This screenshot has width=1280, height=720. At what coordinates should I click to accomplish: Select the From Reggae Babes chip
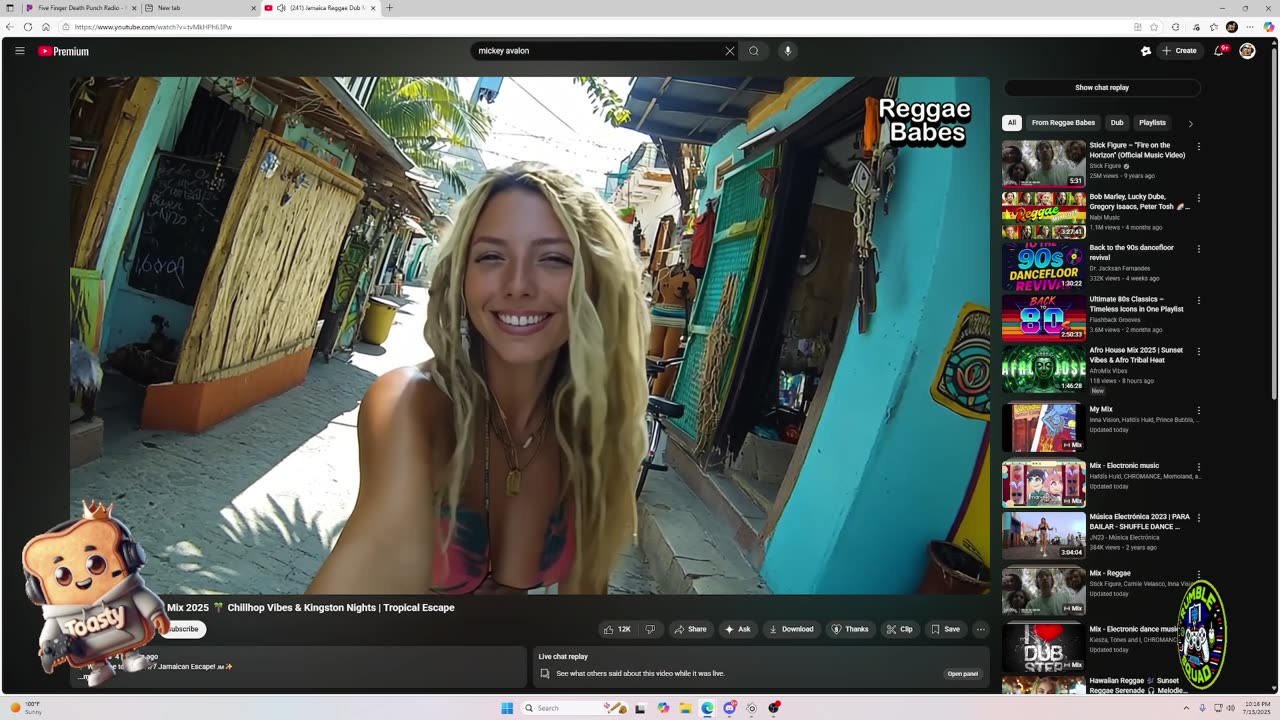(1063, 123)
